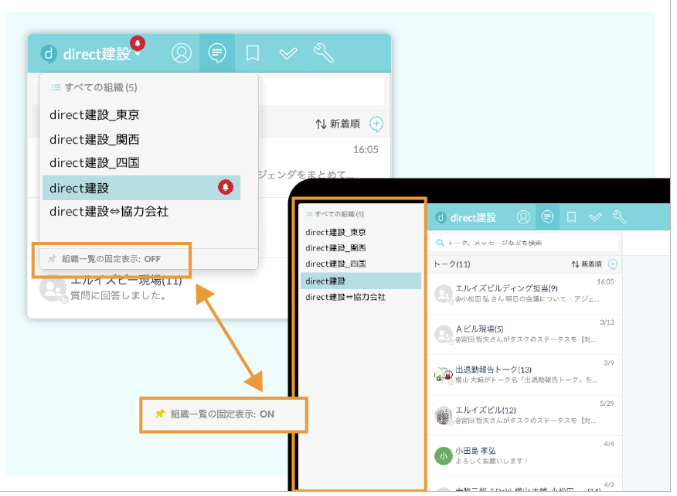Focus the talk and message search field in tablet
677x496 pixels.
(x=525, y=243)
